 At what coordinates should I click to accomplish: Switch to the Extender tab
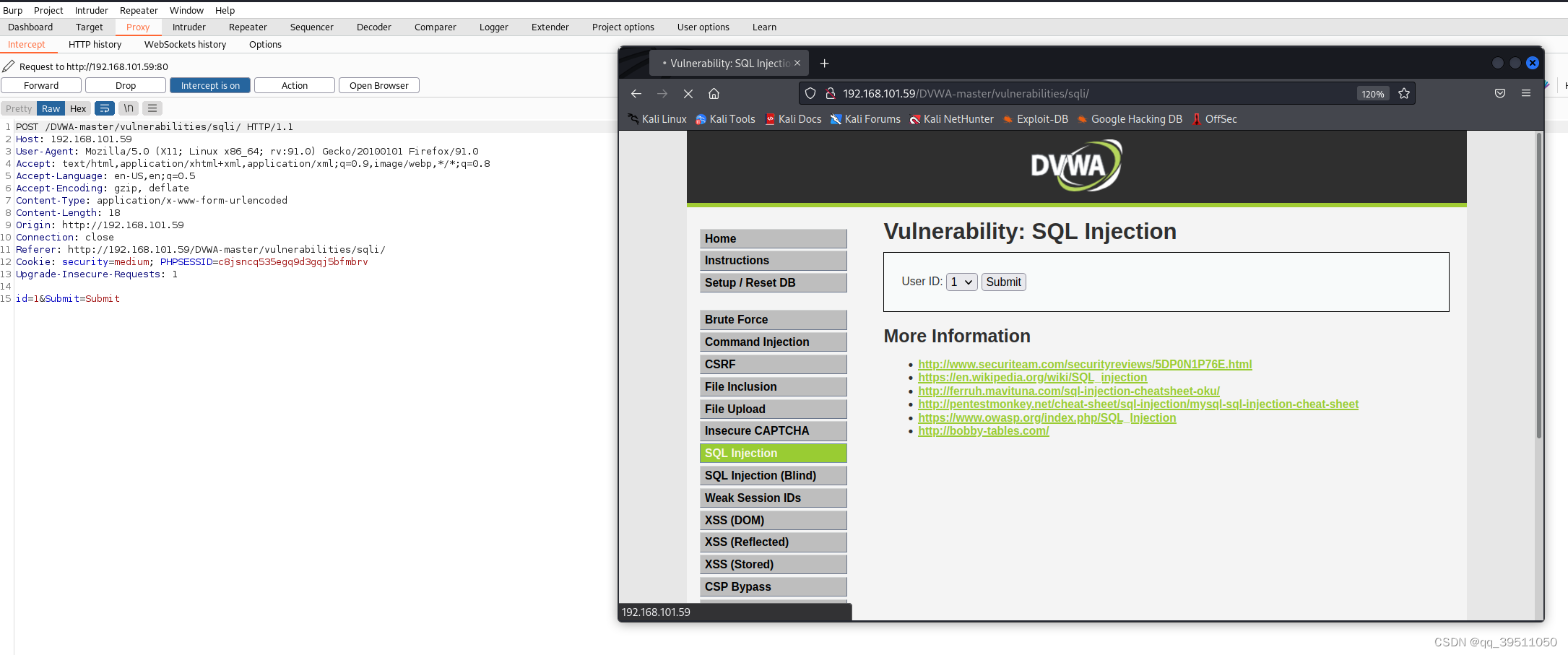[550, 27]
